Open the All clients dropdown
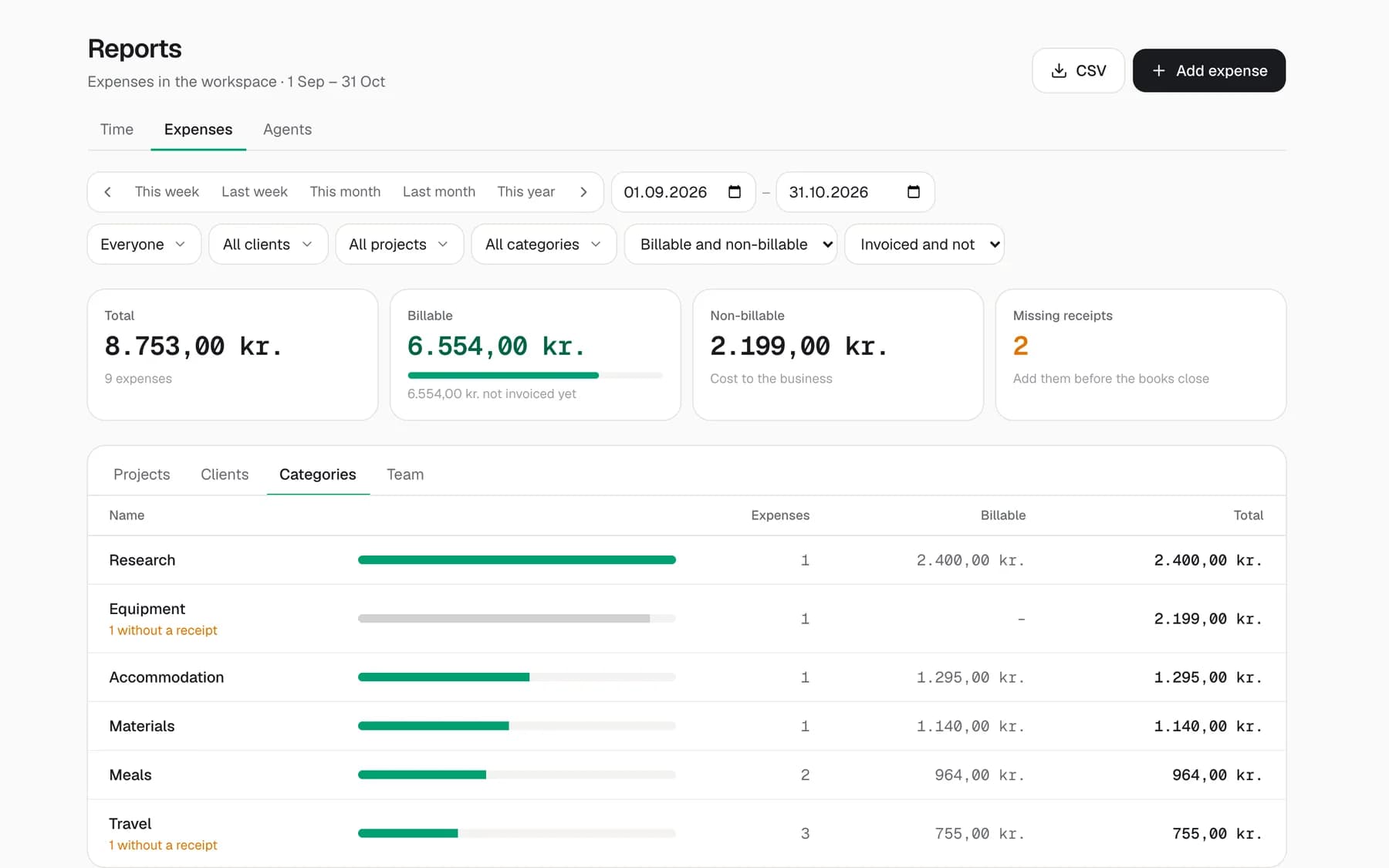Screen dimensions: 1389x868 click(269, 245)
